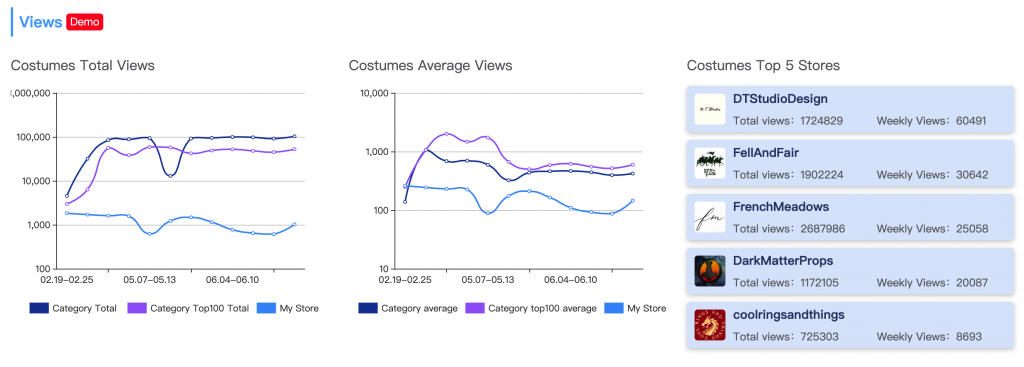Click FellAndFair weekly views 30642
This screenshot has width=1024, height=367.
point(933,175)
